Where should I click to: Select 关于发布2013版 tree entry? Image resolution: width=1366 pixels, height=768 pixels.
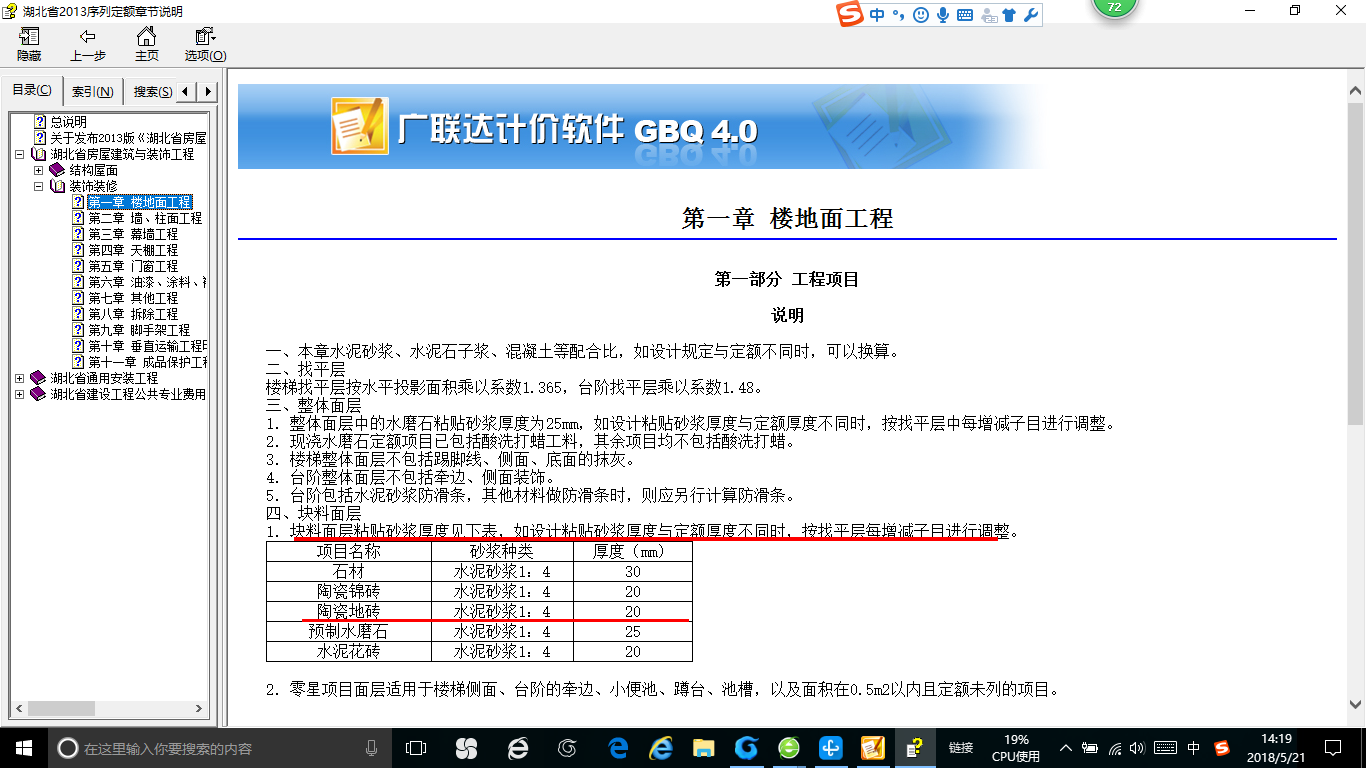click(129, 138)
